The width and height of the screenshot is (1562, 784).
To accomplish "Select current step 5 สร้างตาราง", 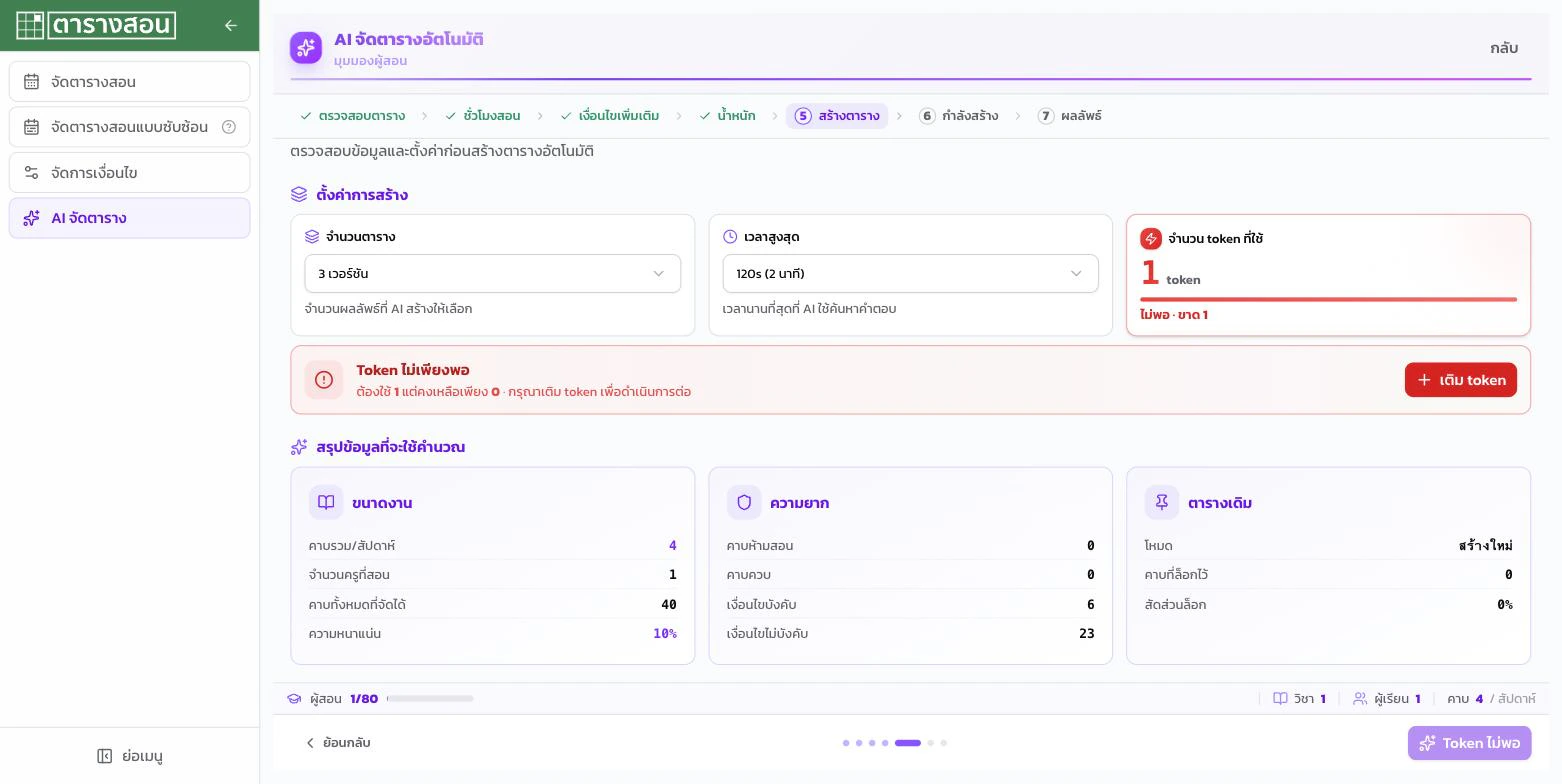I will (837, 116).
